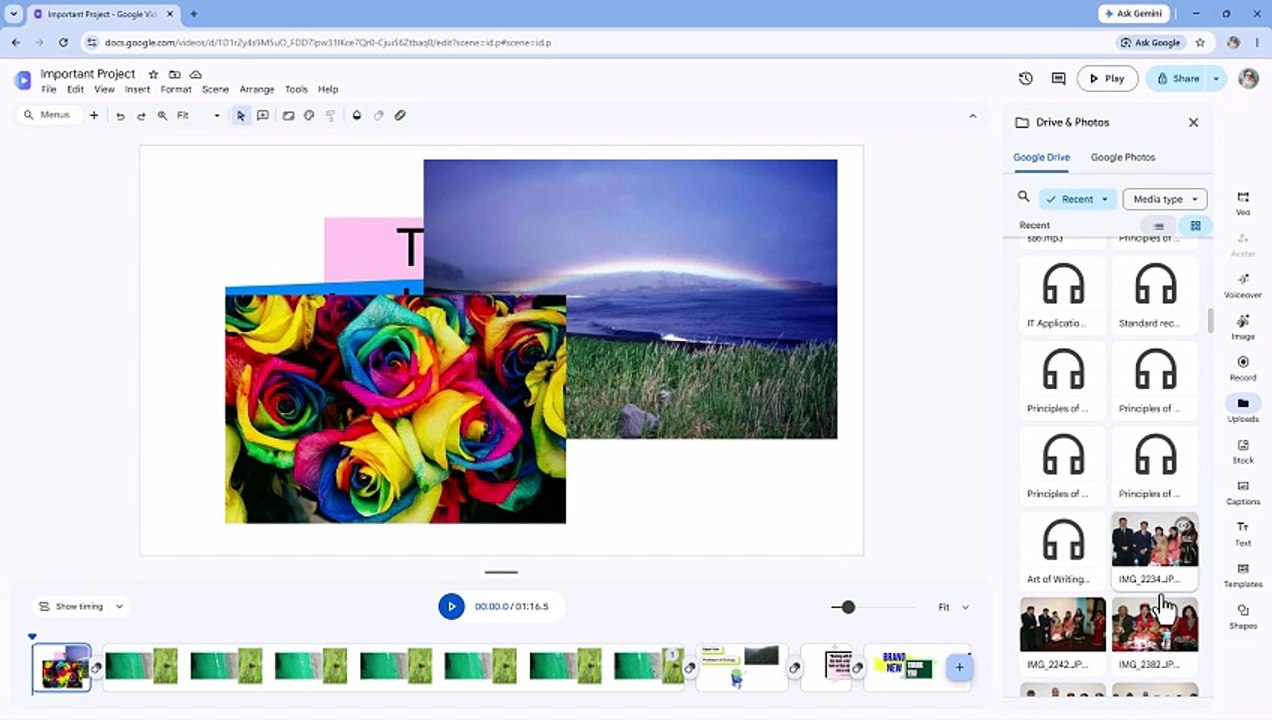Open the Shapes panel in sidebar
This screenshot has height=720, width=1272.
point(1243,616)
